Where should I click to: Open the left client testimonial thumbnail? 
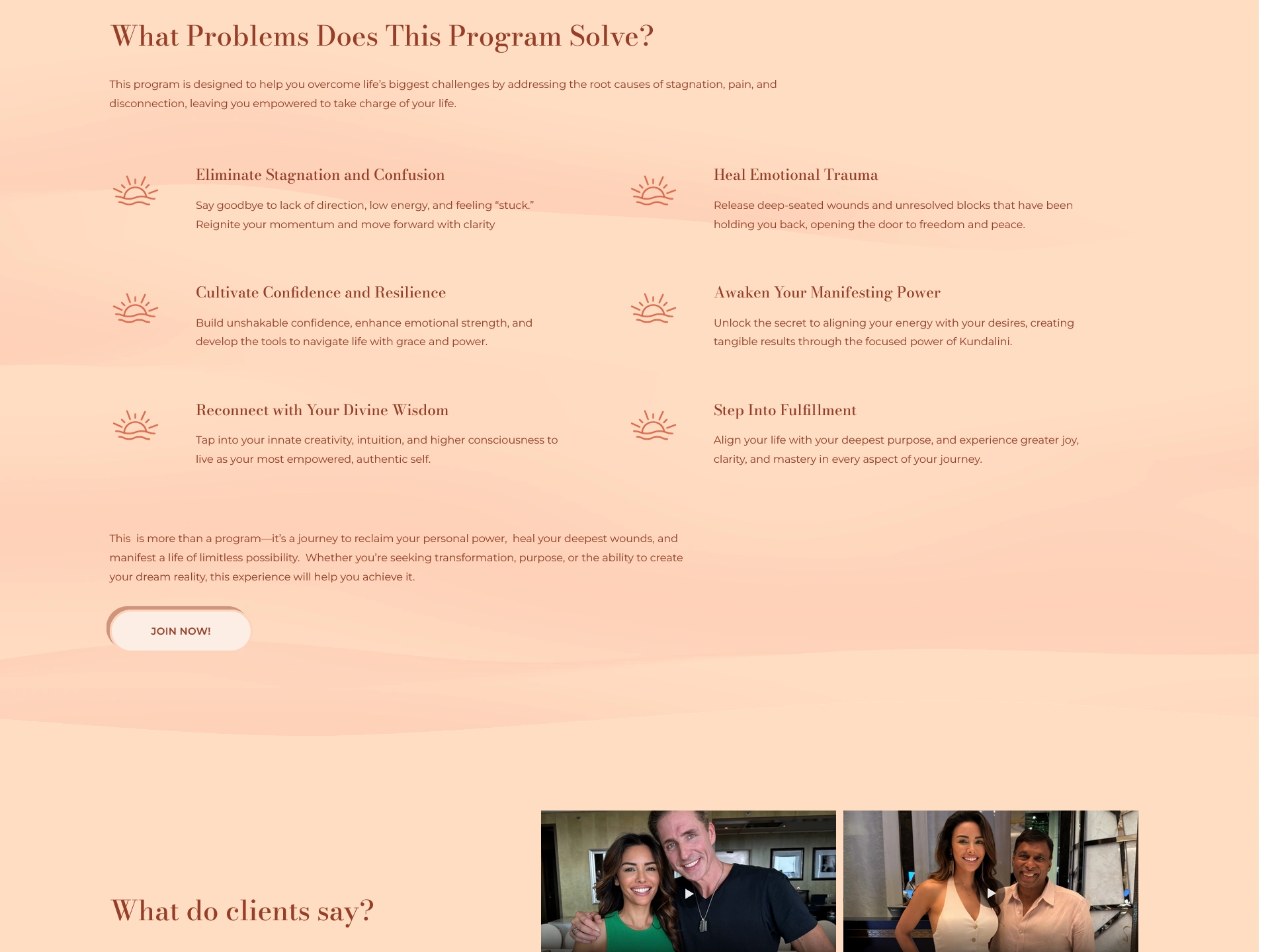click(x=689, y=881)
